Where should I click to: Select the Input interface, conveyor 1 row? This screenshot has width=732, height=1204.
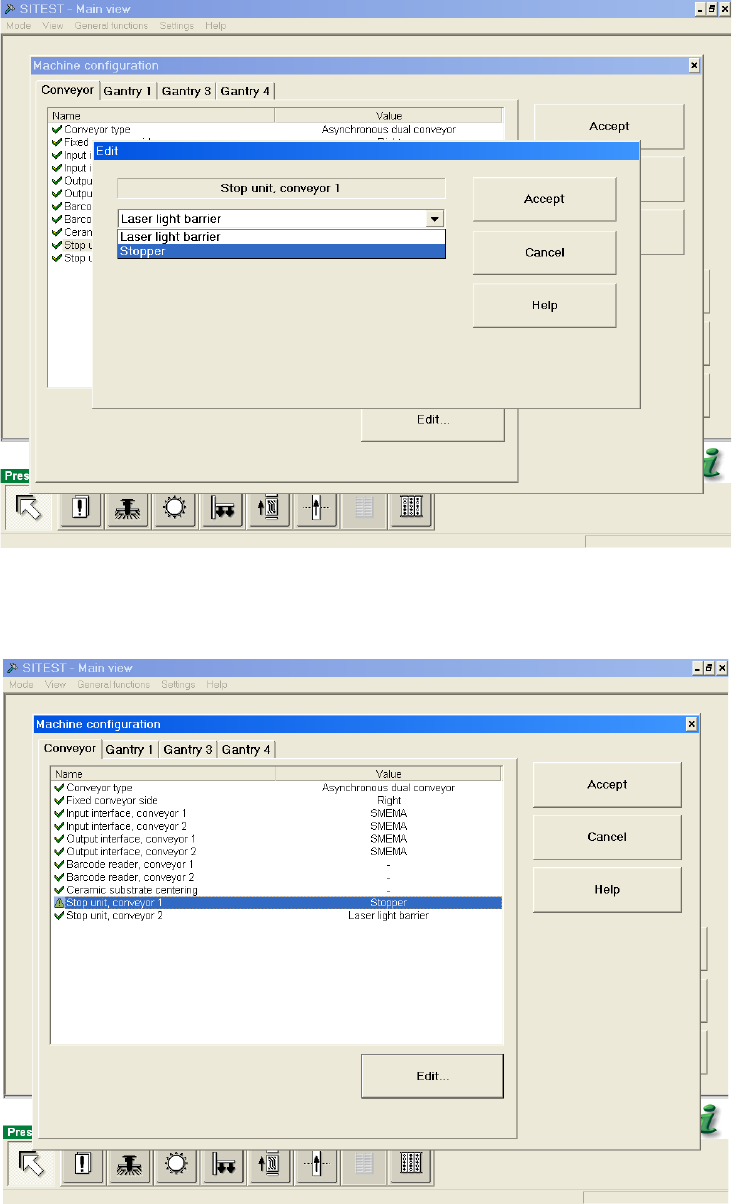pyautogui.click(x=276, y=813)
